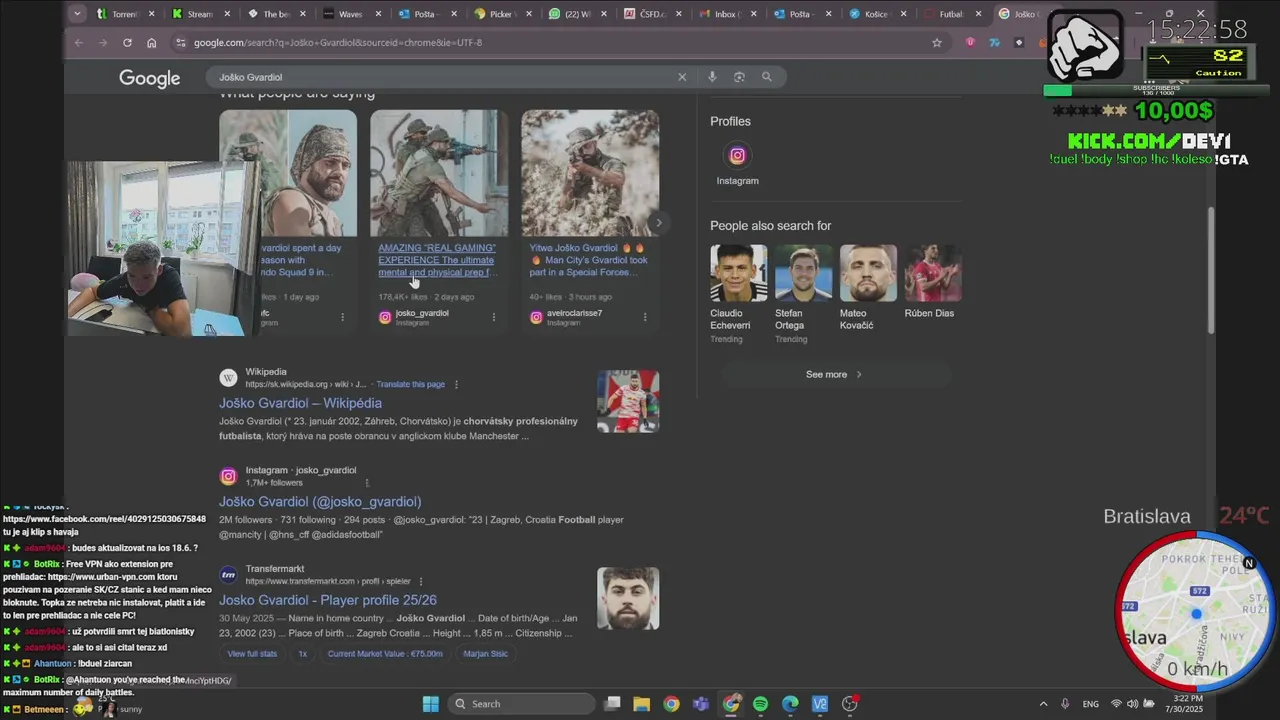The height and width of the screenshot is (720, 1280).
Task: Click Google logo
Action: 150,78
